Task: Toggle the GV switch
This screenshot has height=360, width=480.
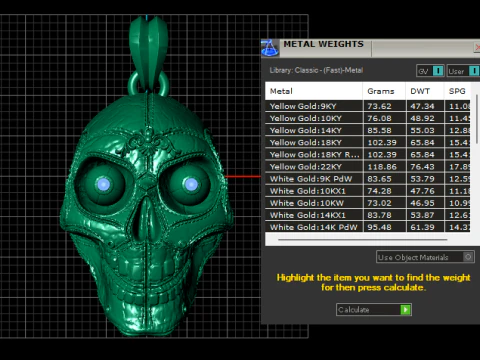Action: tap(438, 71)
